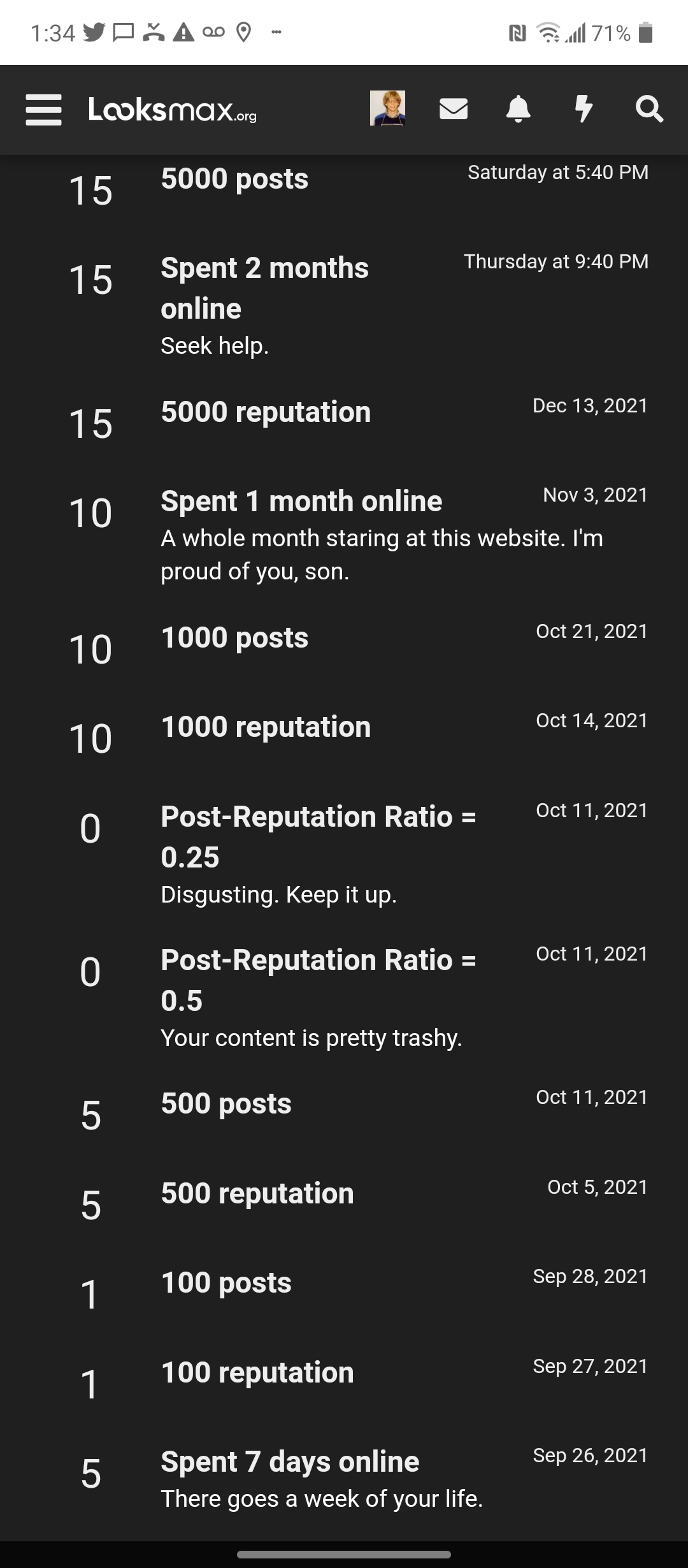The image size is (688, 1568).
Task: Open the user profile avatar
Action: tap(387, 108)
